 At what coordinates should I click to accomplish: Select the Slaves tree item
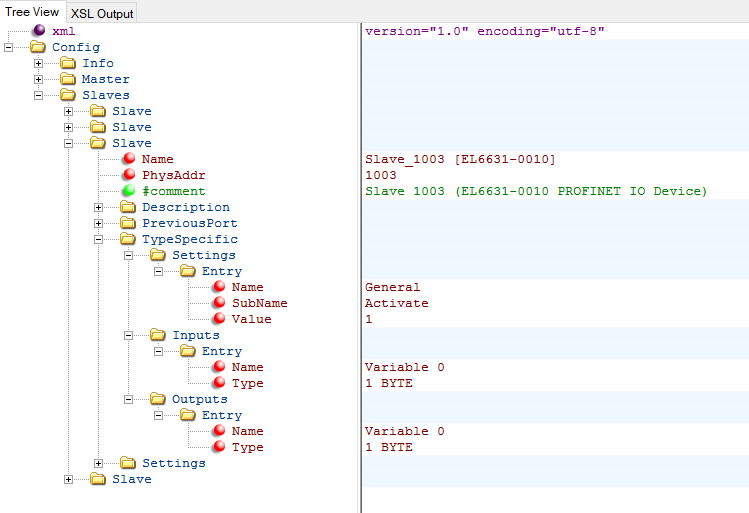click(105, 95)
